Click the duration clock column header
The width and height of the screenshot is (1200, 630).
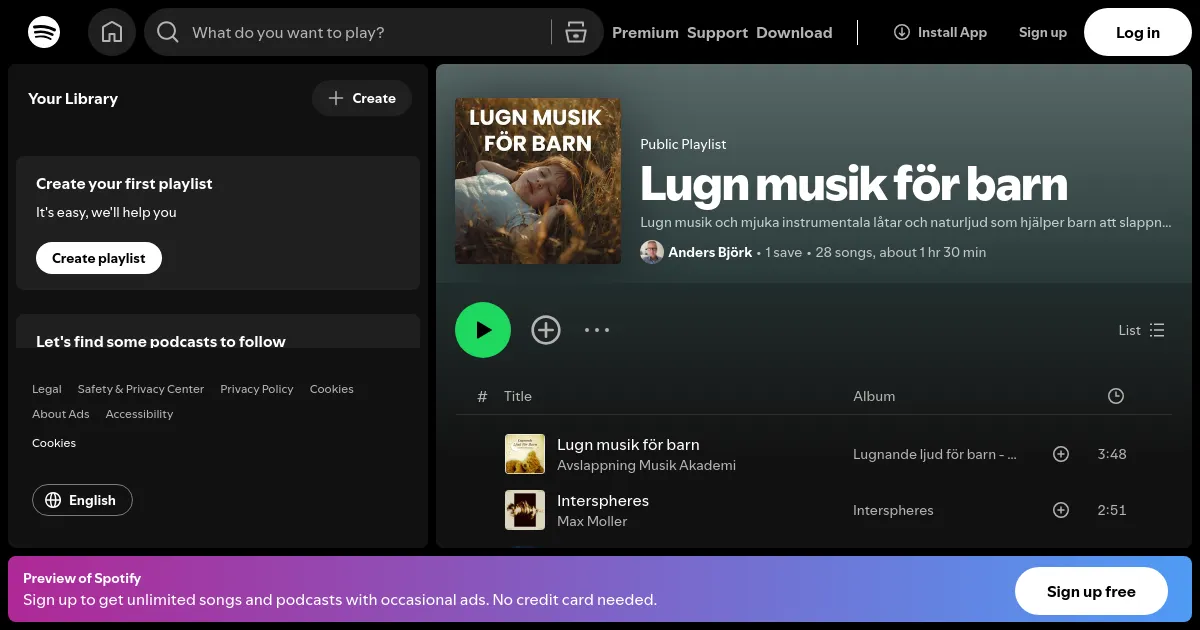1116,396
